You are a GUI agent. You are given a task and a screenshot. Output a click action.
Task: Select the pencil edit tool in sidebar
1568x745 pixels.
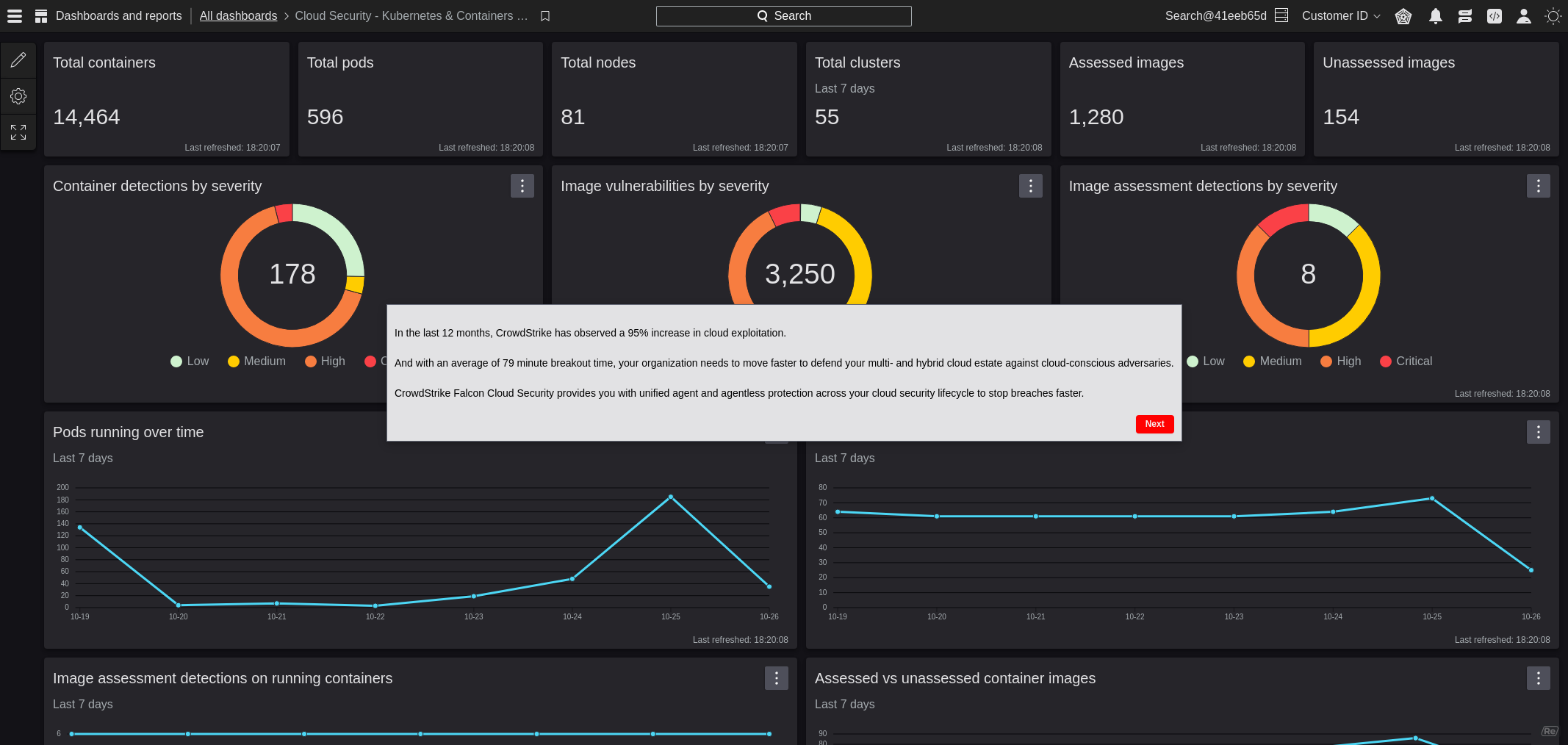tap(18, 60)
